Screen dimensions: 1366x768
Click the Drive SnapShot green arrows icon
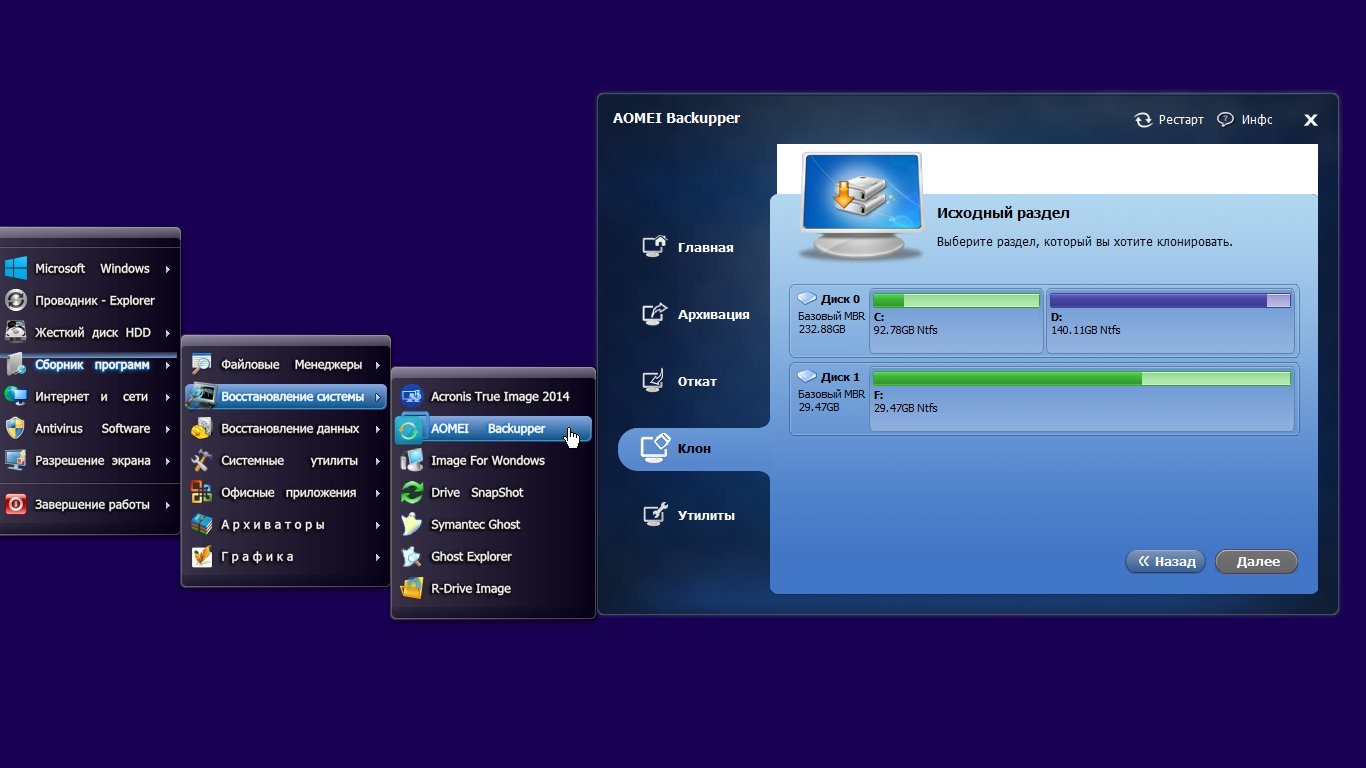(412, 492)
